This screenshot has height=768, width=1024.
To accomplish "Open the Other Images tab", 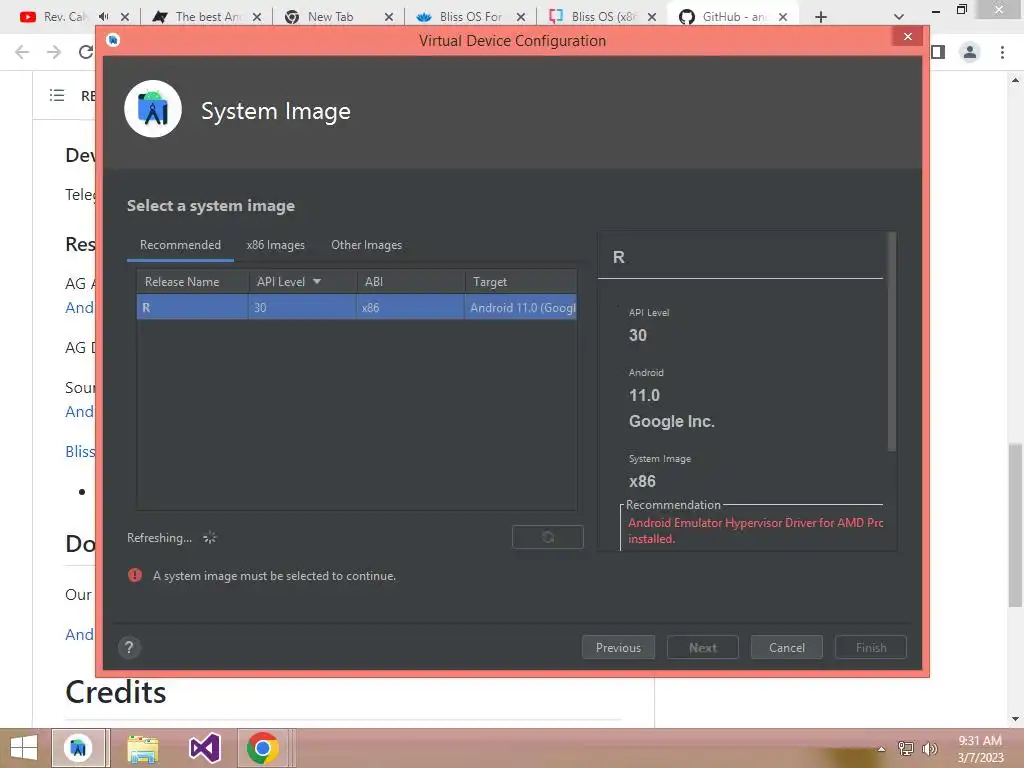I will [x=366, y=245].
